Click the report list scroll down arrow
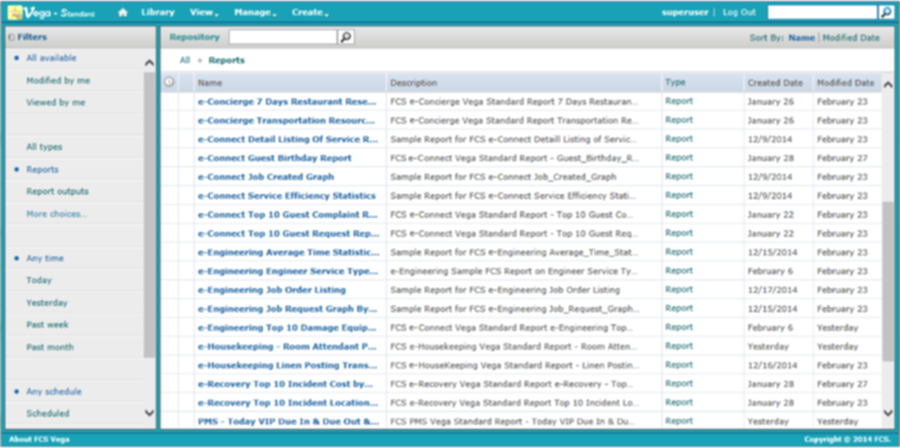This screenshot has width=900, height=448. point(887,412)
